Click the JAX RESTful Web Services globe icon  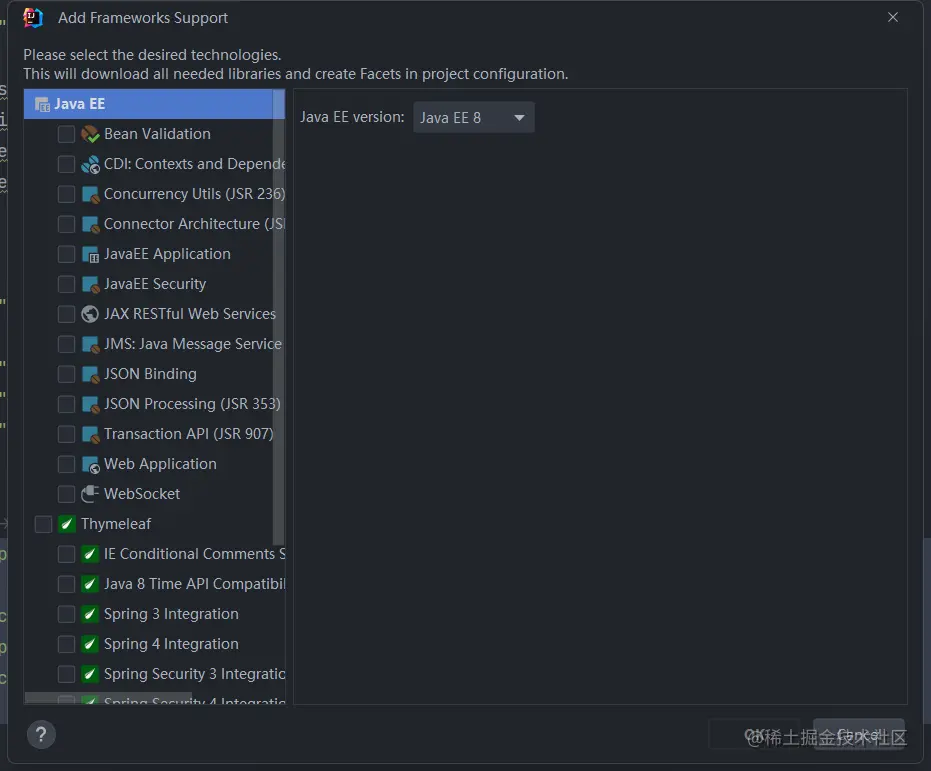tap(90, 314)
